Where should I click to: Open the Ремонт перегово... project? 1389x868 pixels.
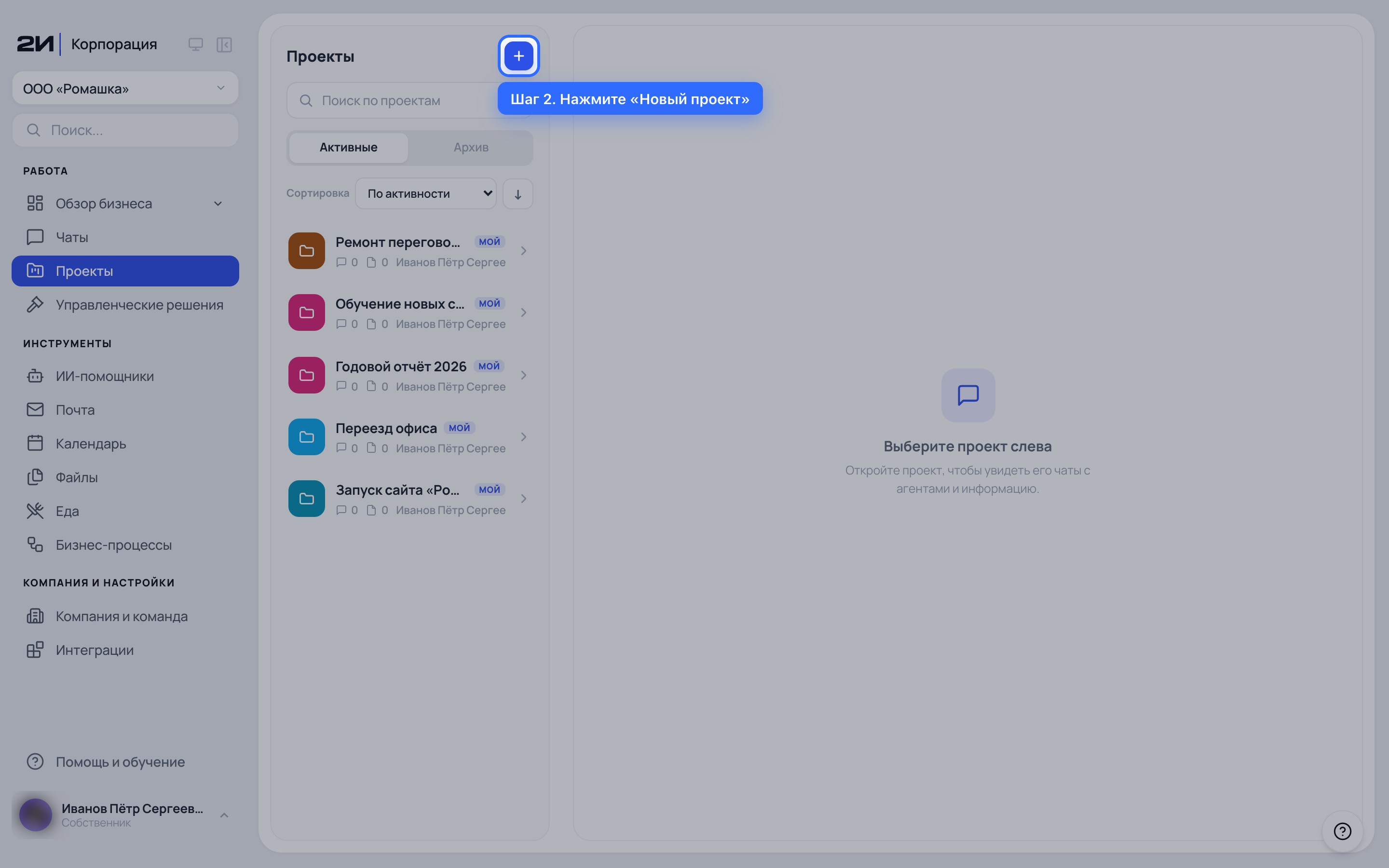click(x=409, y=251)
